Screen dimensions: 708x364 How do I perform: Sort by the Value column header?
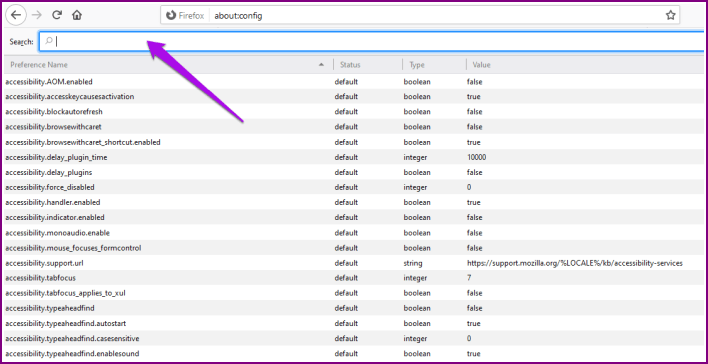click(585, 65)
